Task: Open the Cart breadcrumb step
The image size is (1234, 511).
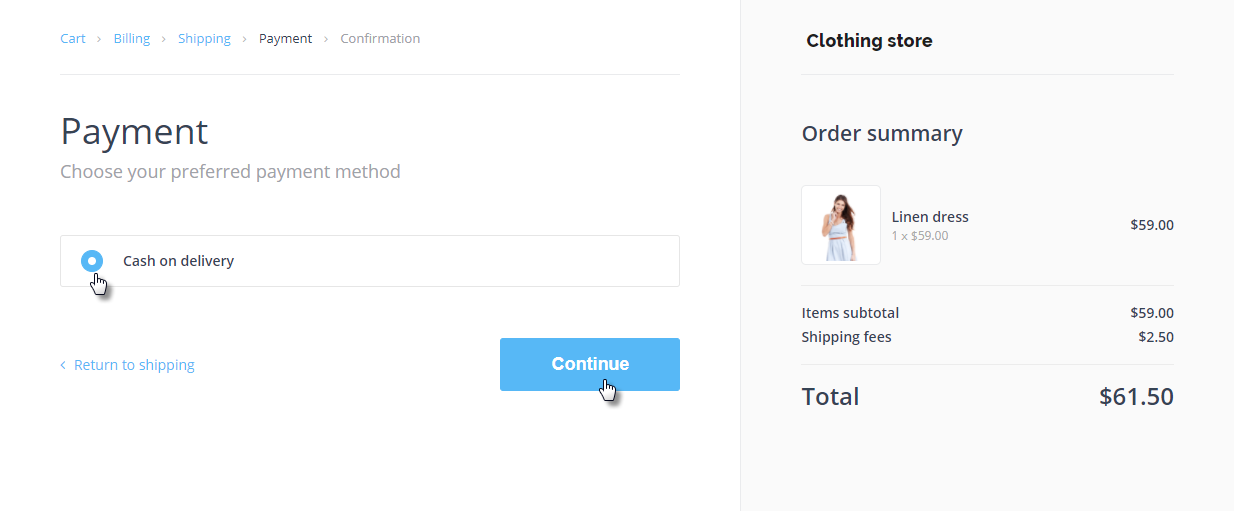Action: tap(73, 39)
